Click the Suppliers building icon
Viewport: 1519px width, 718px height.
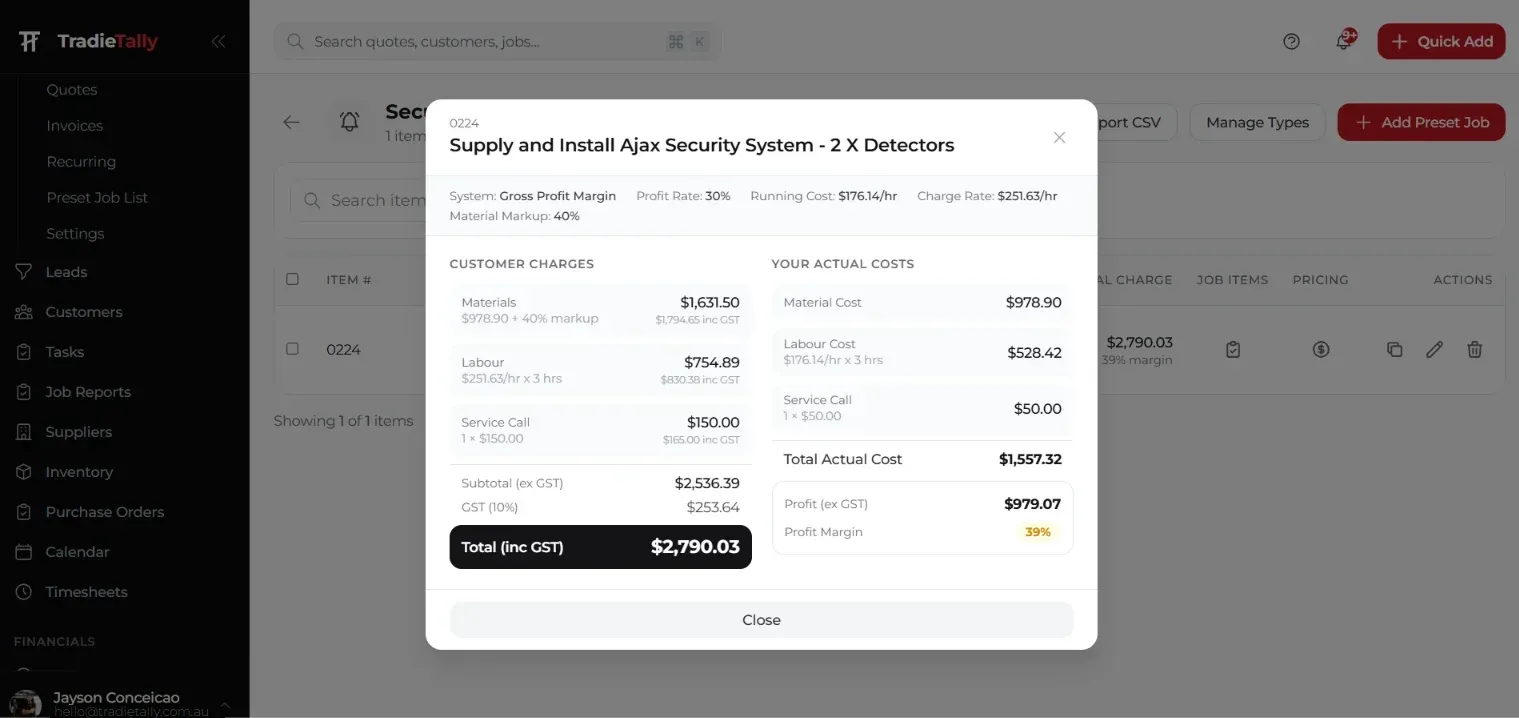(x=24, y=431)
